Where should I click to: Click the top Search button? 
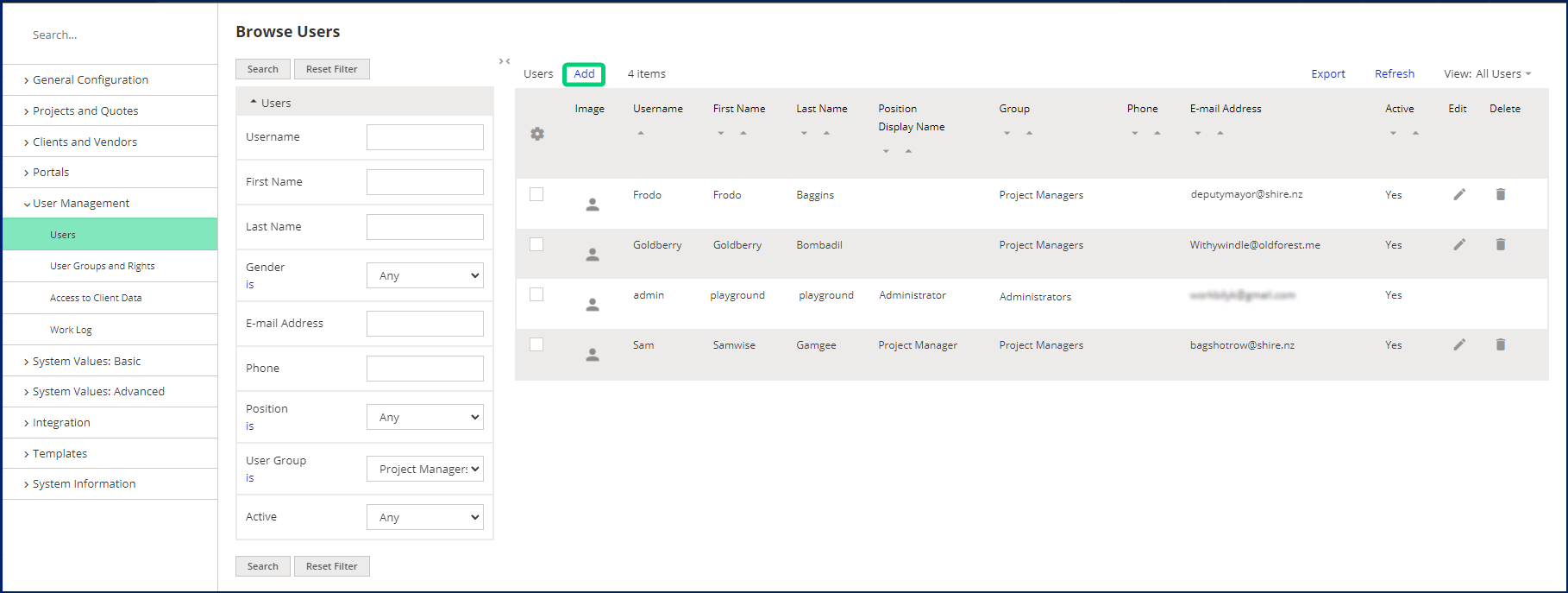coord(263,69)
